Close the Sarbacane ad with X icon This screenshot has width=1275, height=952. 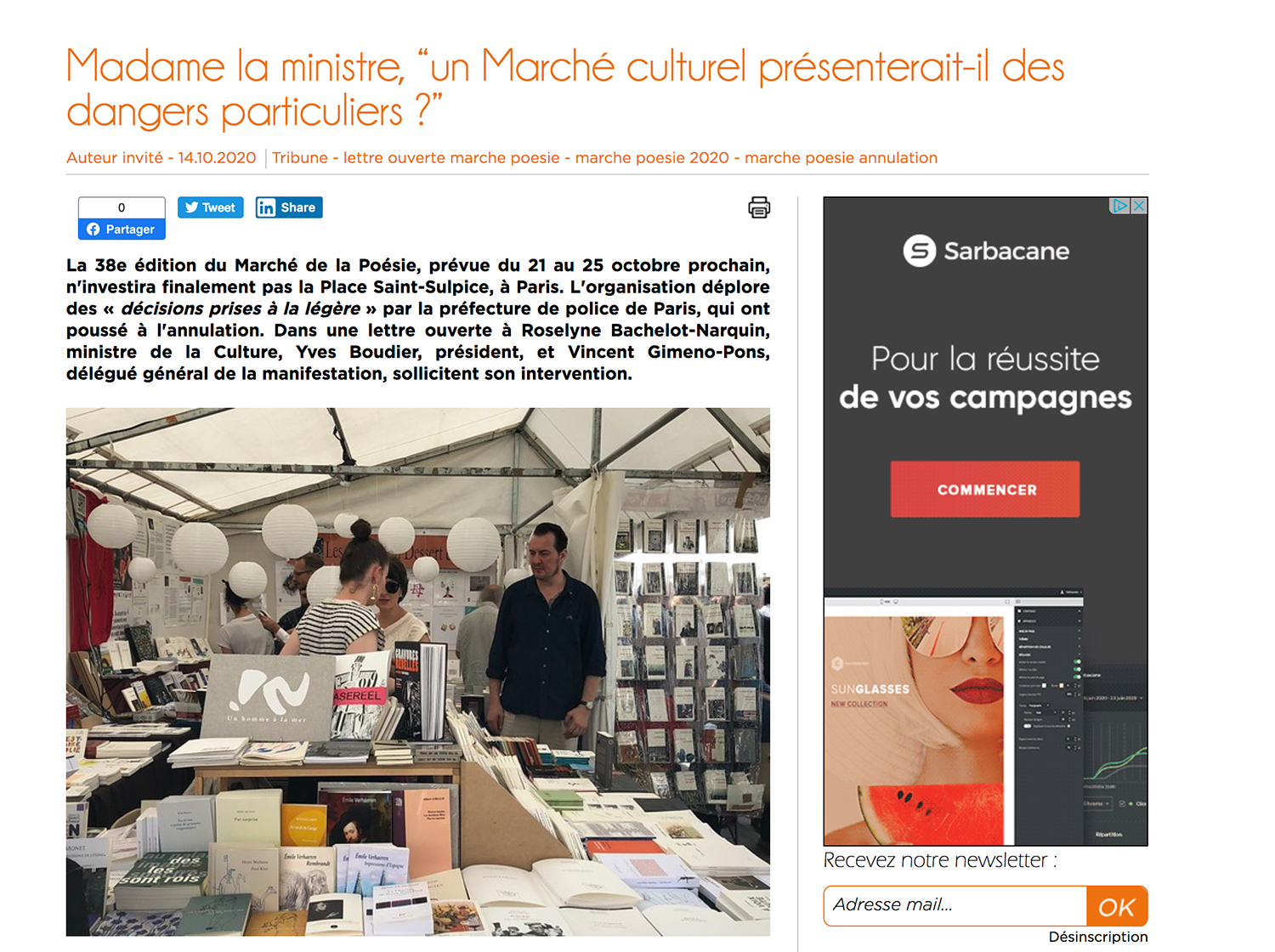(x=1139, y=206)
